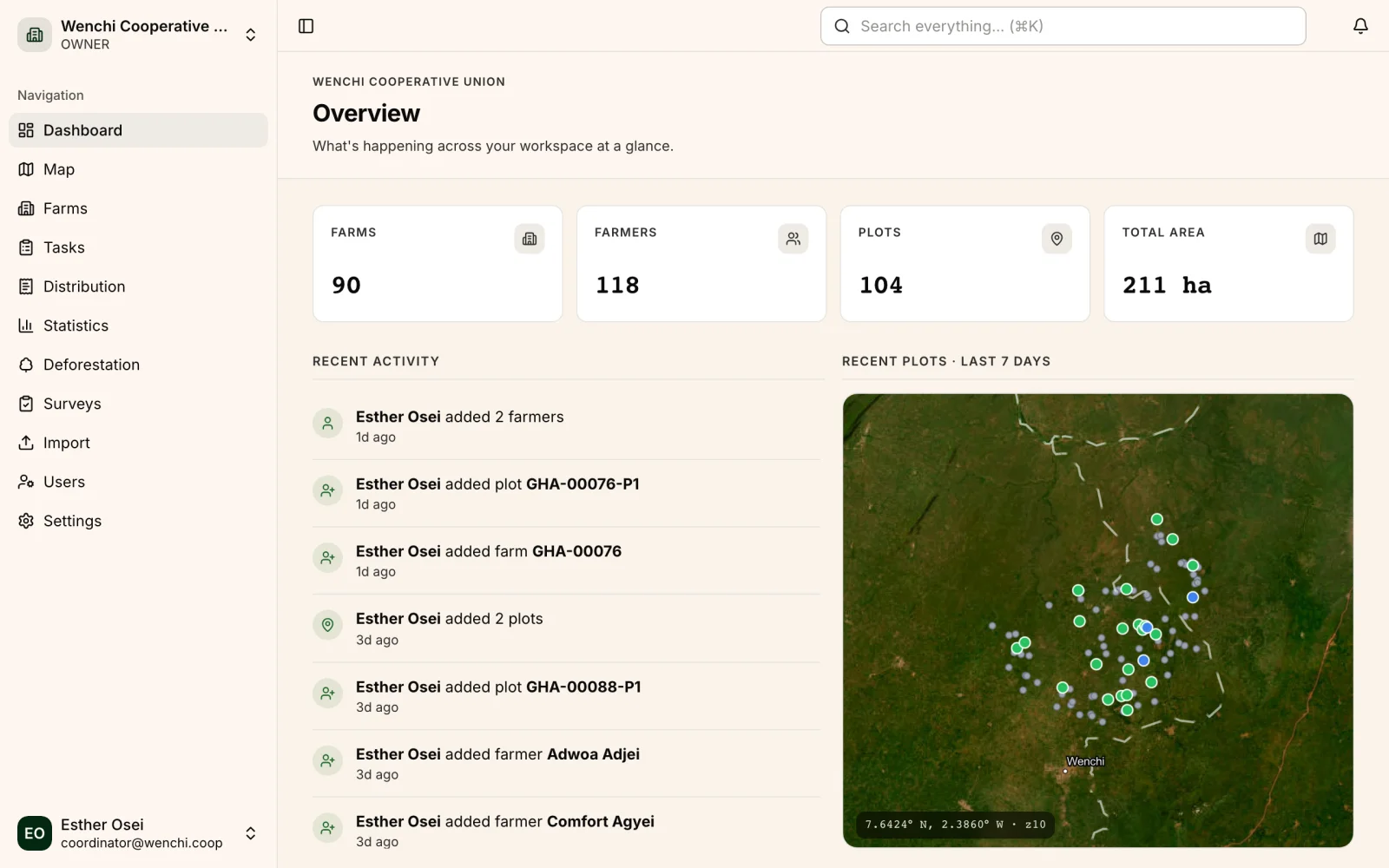Click the Dashboard grid icon in sidebar
The height and width of the screenshot is (868, 1389).
coord(26,130)
